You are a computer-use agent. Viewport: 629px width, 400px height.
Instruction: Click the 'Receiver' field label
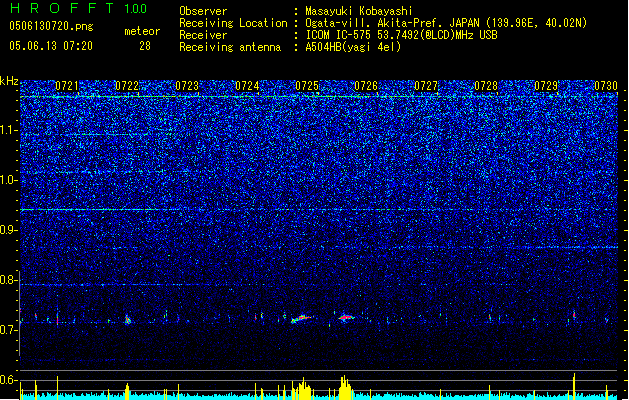[203, 35]
